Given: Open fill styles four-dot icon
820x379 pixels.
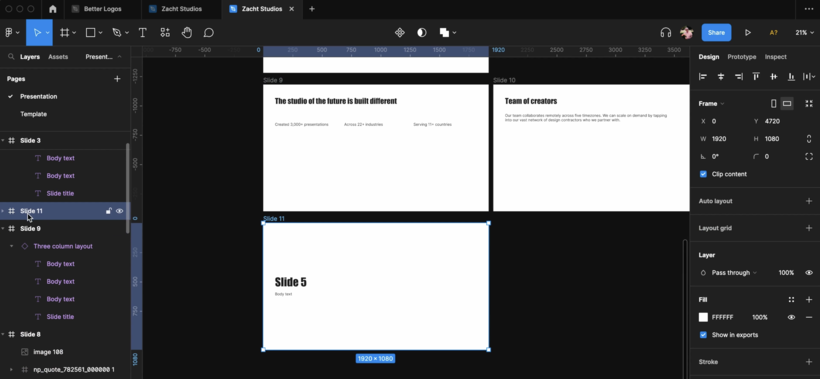Looking at the screenshot, I should [x=791, y=300].
